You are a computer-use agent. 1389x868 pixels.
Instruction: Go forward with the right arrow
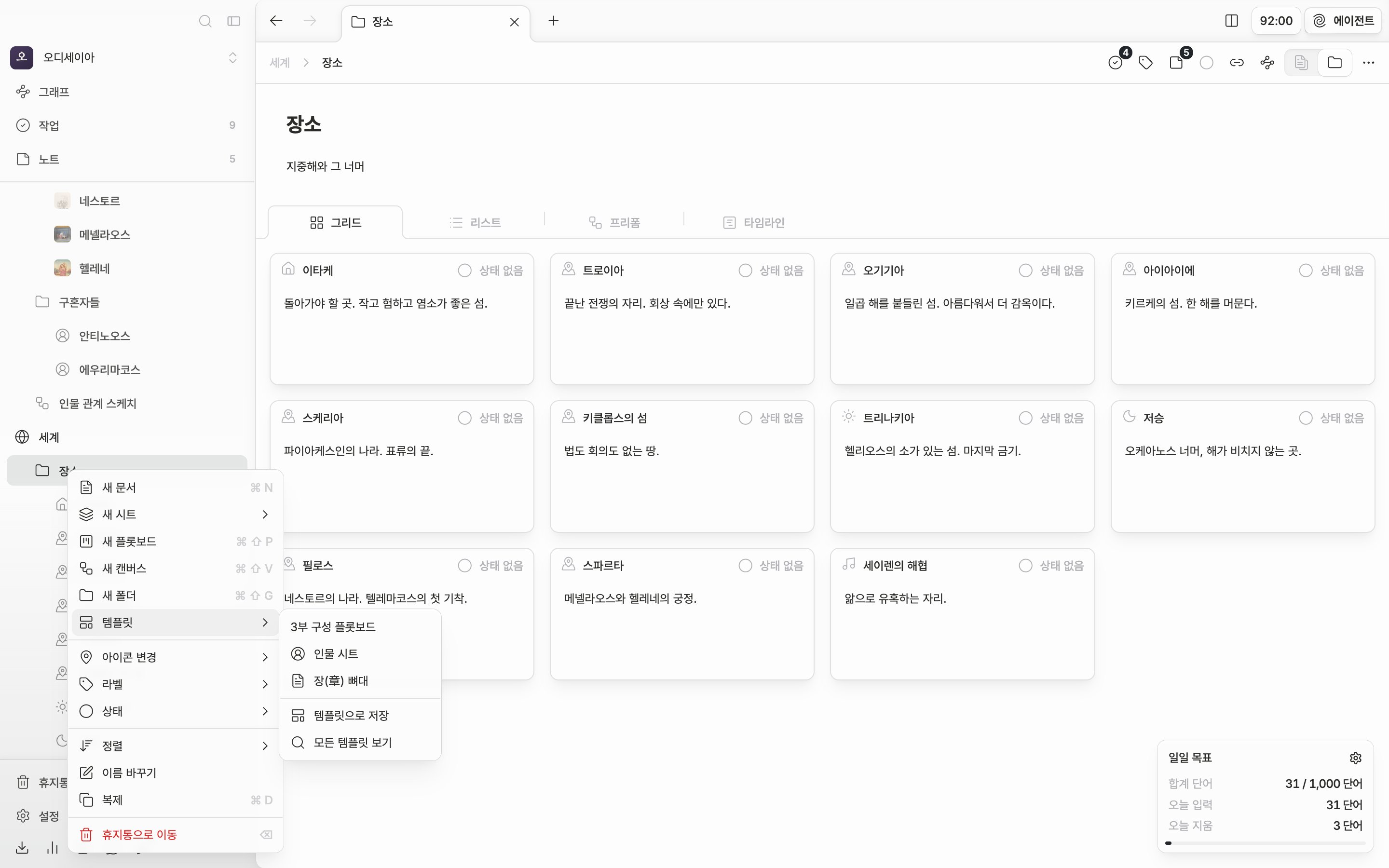tap(310, 21)
